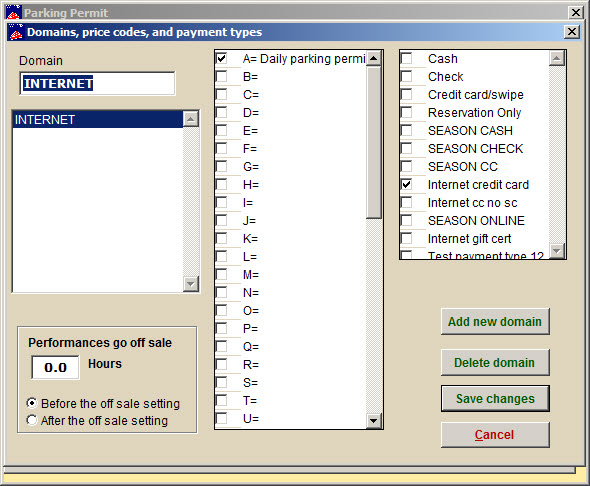Click the domain list scroll down arrow
The image size is (590, 486).
191,284
